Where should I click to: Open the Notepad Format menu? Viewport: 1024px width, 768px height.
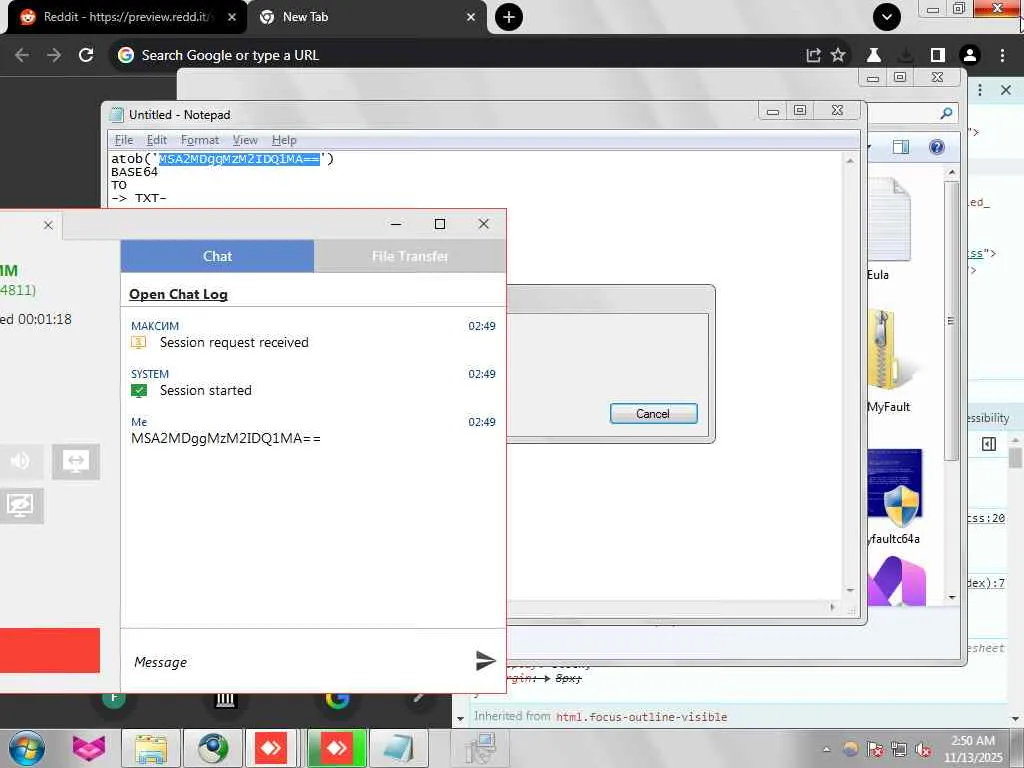click(x=199, y=140)
